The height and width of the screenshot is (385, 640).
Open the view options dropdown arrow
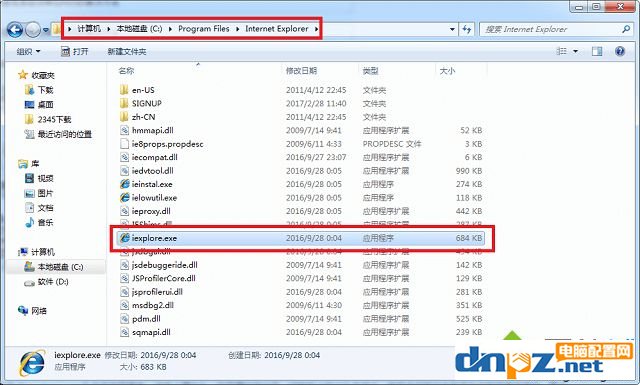click(576, 51)
